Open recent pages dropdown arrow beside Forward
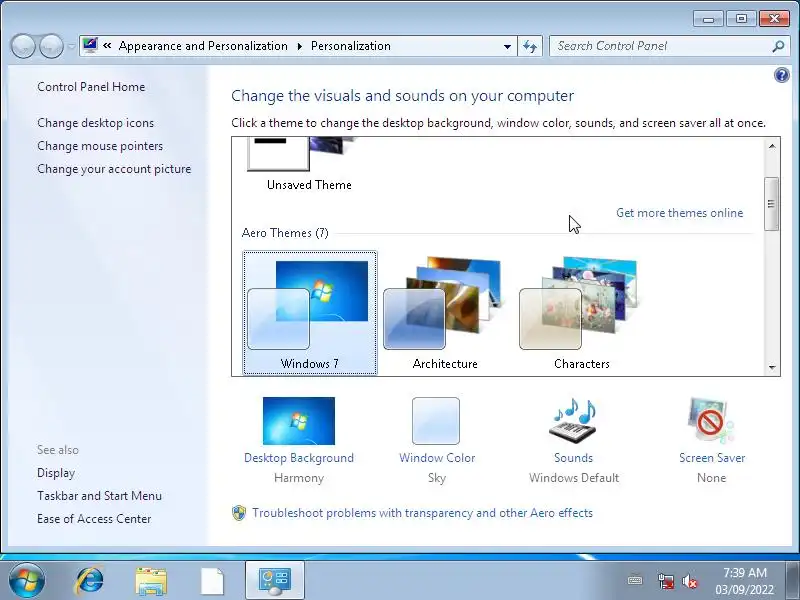 click(x=71, y=46)
